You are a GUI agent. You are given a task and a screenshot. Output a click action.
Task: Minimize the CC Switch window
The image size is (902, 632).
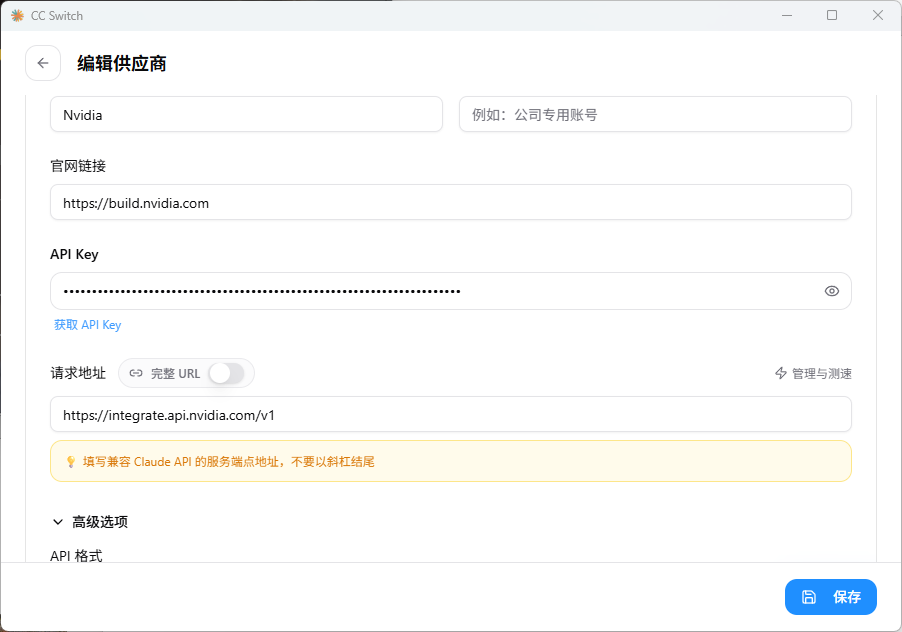[x=787, y=16]
